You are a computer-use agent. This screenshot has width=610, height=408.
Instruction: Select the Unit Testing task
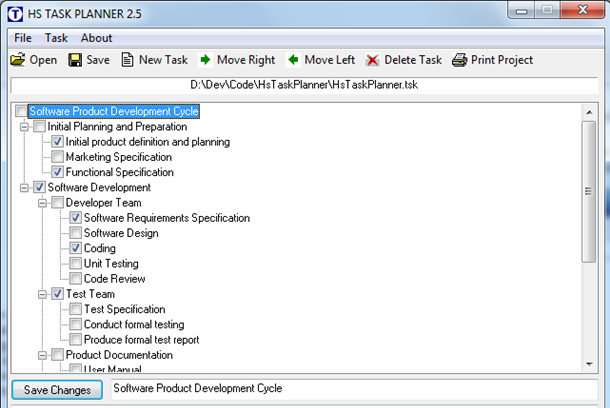pos(111,263)
